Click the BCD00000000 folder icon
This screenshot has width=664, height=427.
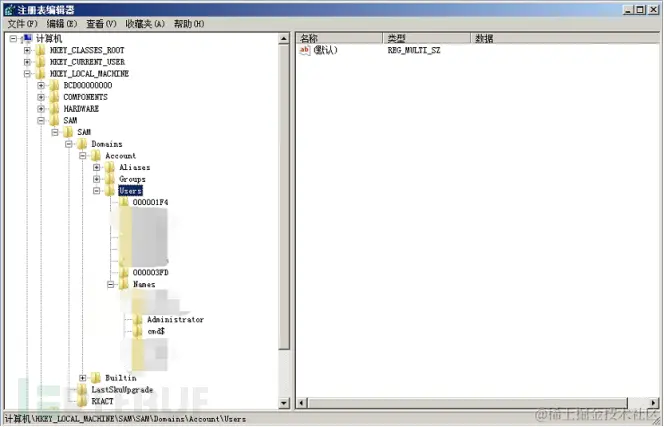click(54, 86)
